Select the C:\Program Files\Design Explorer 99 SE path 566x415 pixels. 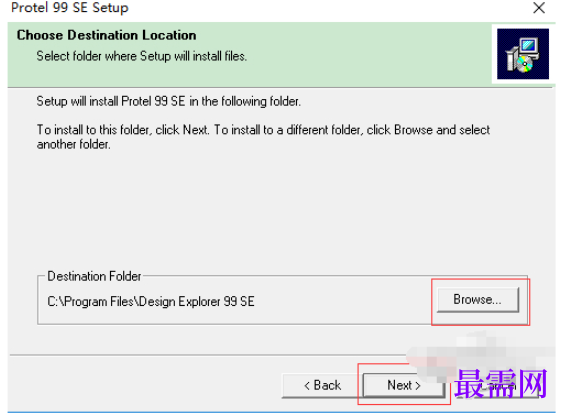[151, 301]
